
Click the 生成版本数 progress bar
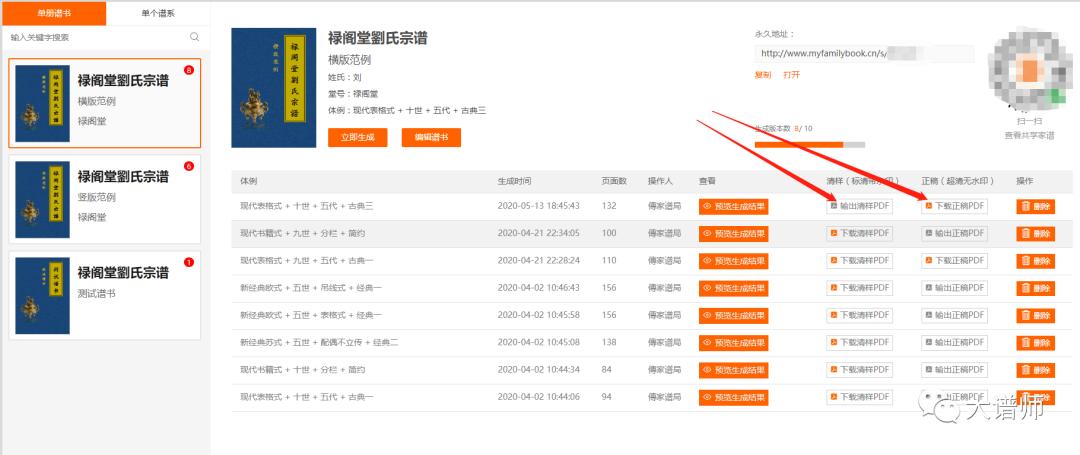[810, 145]
